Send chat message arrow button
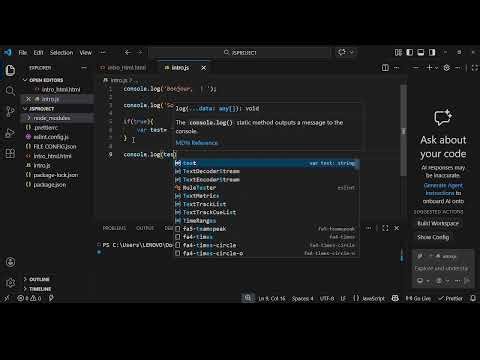 click(467, 281)
